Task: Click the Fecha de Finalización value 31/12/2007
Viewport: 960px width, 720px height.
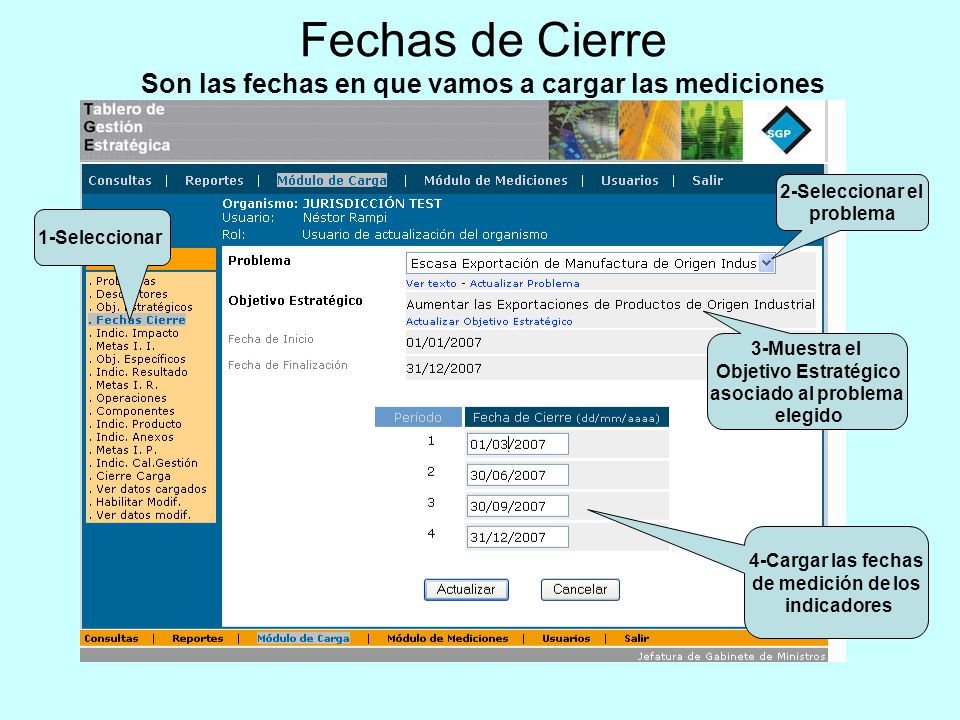Action: [x=444, y=368]
